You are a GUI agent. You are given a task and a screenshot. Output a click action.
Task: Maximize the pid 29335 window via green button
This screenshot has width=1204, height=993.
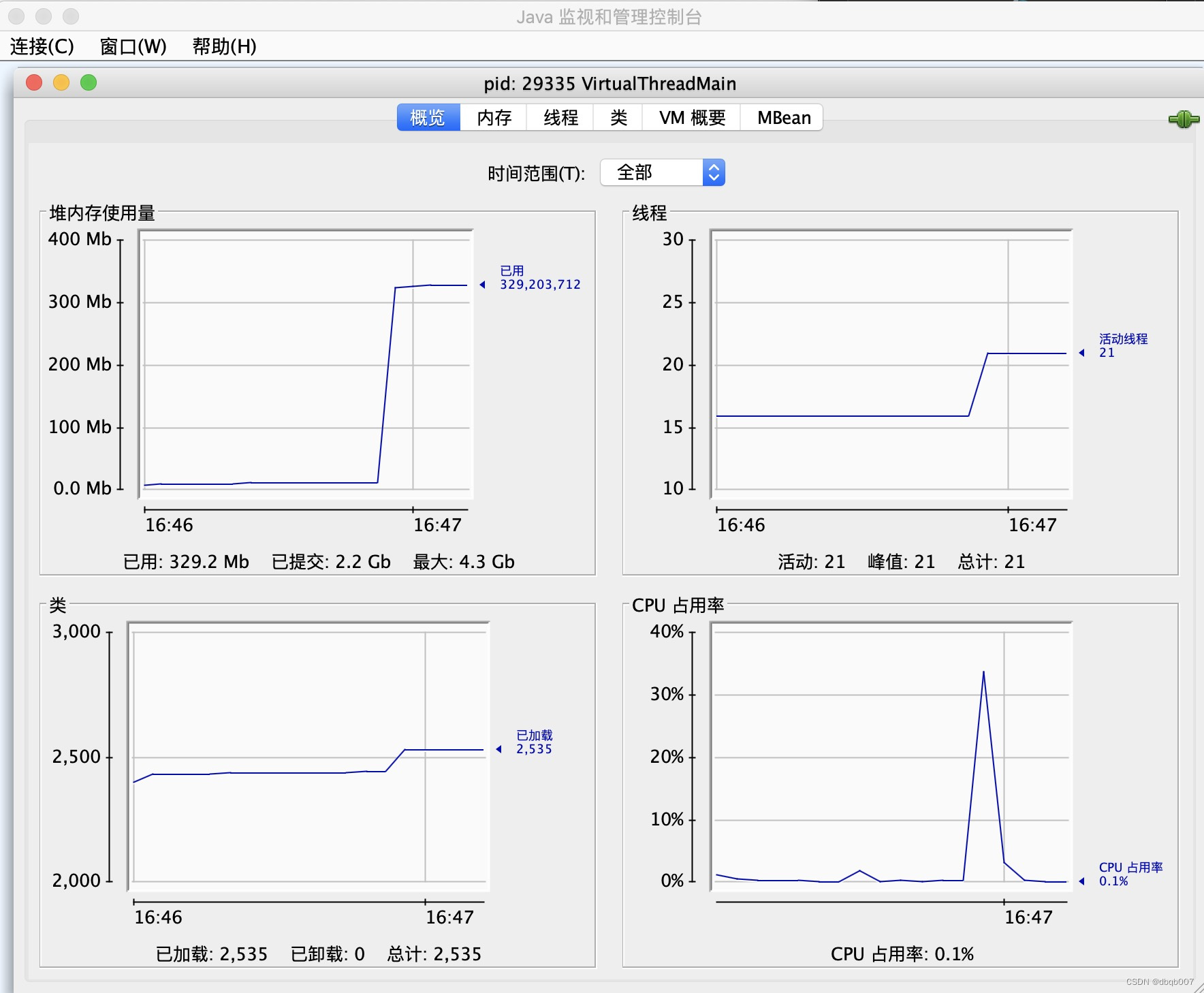[x=89, y=82]
